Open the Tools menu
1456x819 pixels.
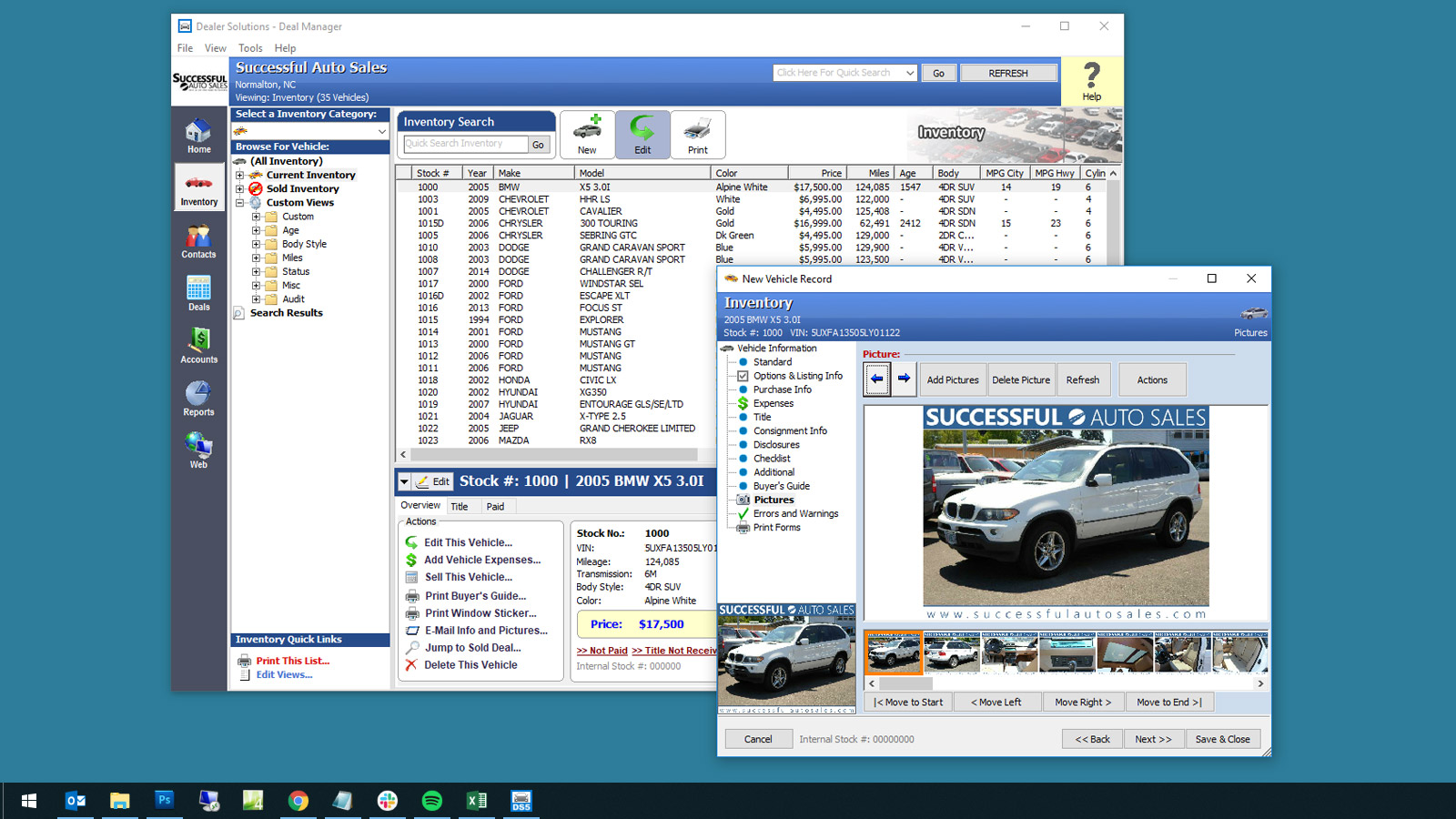coord(250,48)
